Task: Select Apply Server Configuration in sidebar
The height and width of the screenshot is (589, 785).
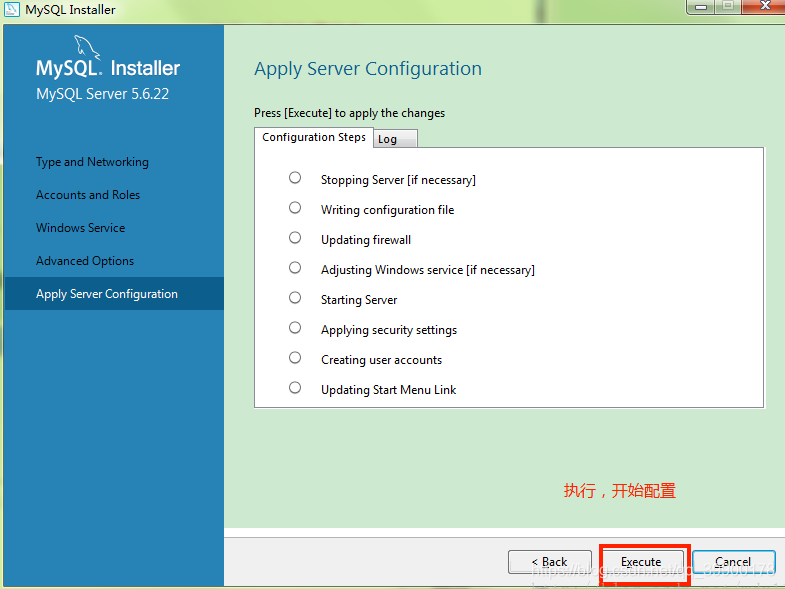Action: (114, 293)
